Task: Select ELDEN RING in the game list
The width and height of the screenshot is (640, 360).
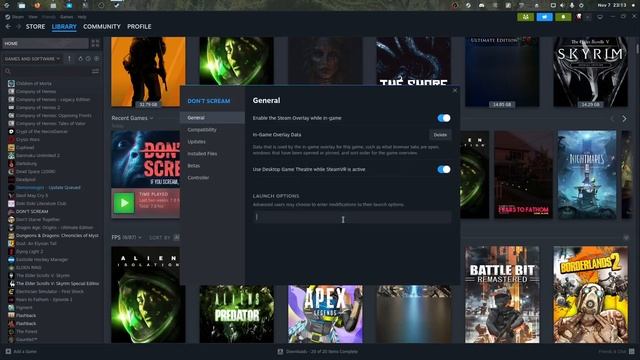Action: (x=29, y=267)
